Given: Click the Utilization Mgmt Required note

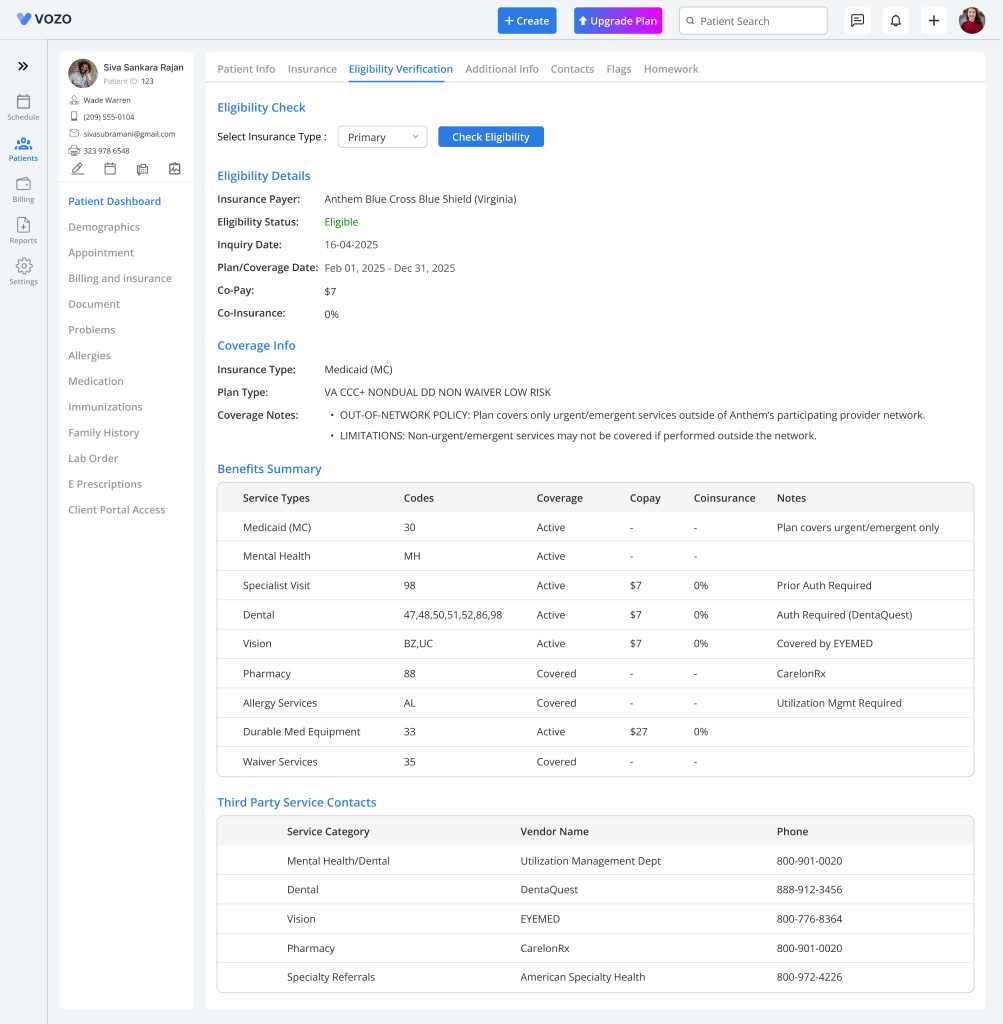Looking at the screenshot, I should (839, 703).
